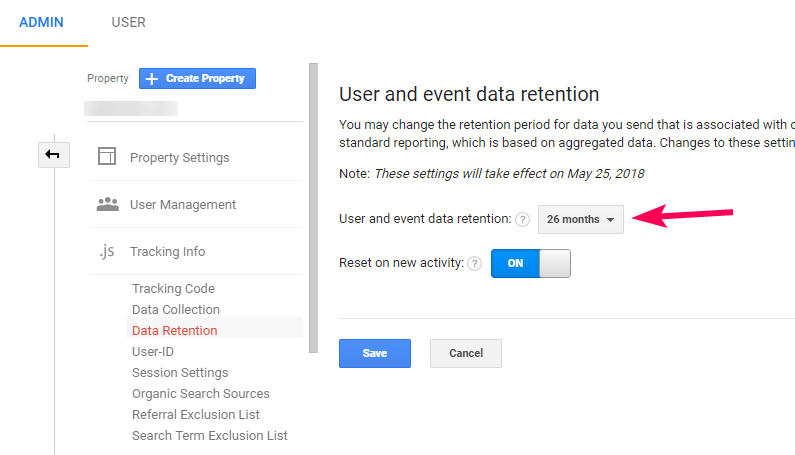Viewport: 795px width, 455px height.
Task: Click the Create Property button
Action: pyautogui.click(x=197, y=78)
